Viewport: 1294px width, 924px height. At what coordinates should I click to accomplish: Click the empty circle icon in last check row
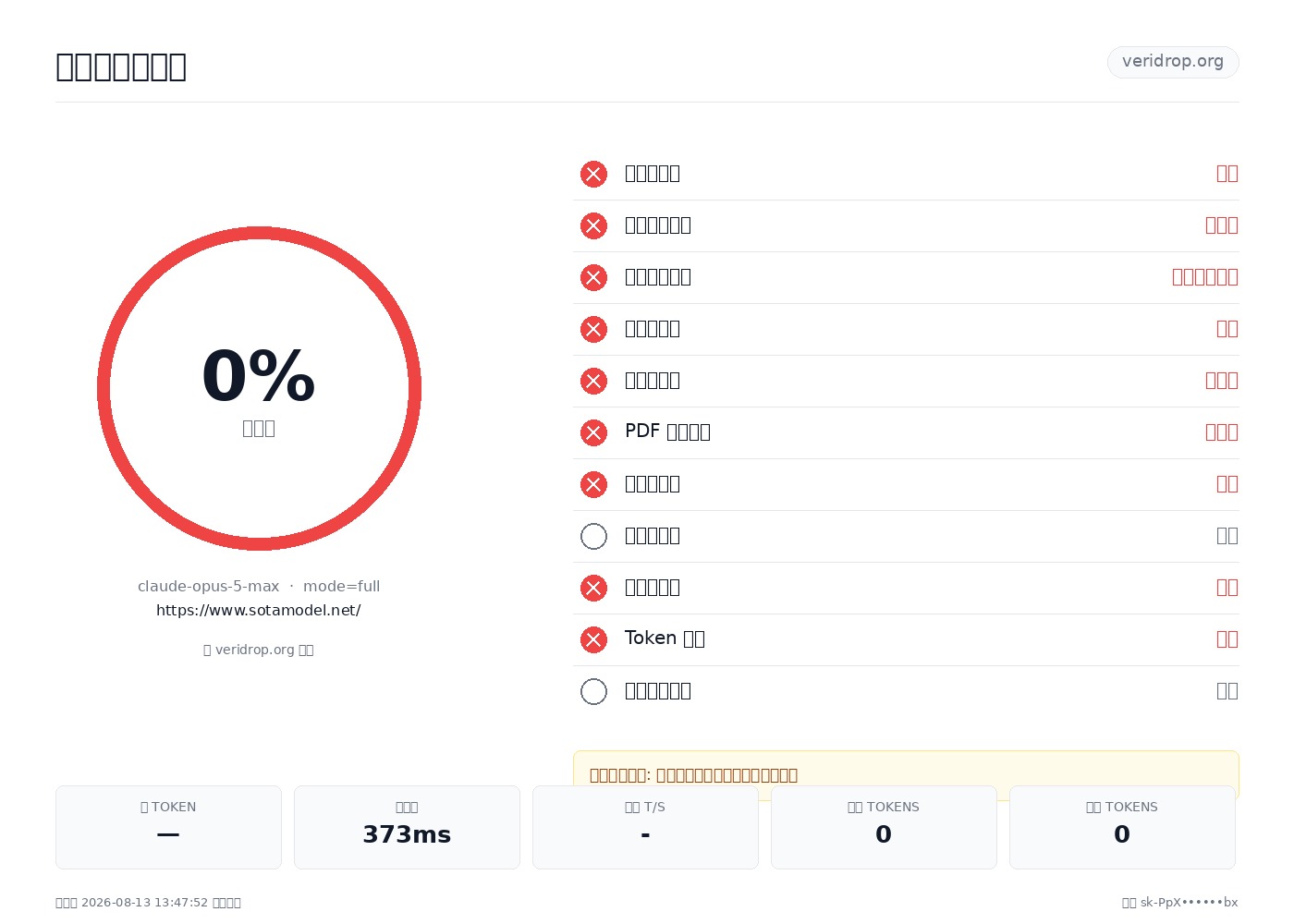pos(593,691)
